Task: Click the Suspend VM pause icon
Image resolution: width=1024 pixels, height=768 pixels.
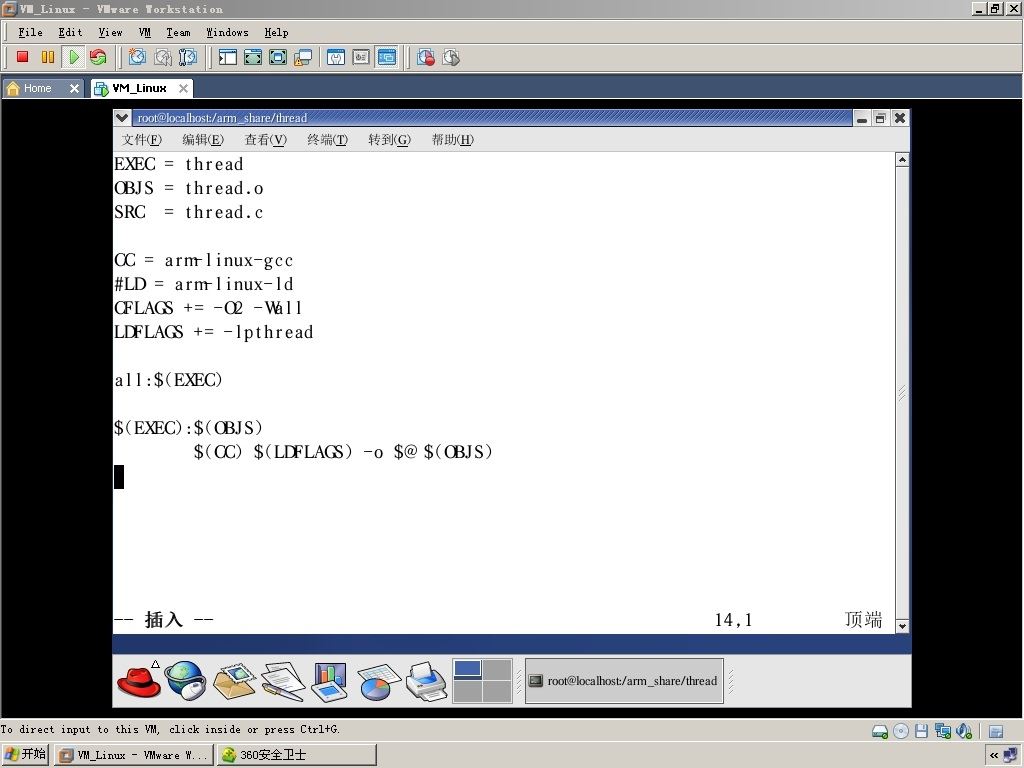Action: click(x=48, y=57)
